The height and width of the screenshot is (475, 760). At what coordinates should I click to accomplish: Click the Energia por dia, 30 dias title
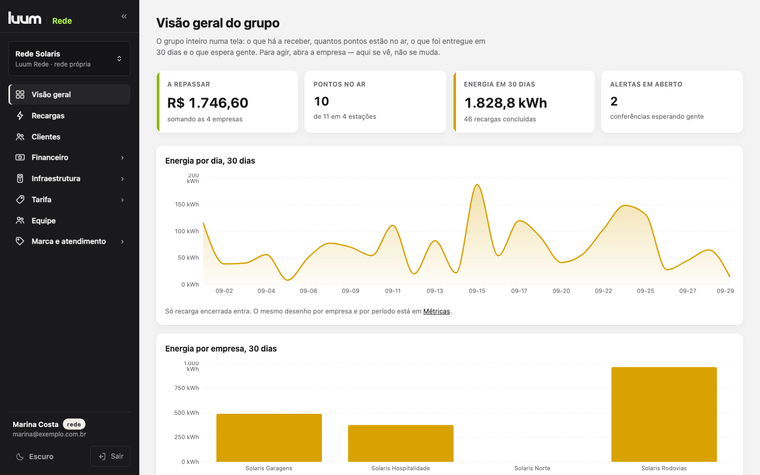tap(210, 161)
